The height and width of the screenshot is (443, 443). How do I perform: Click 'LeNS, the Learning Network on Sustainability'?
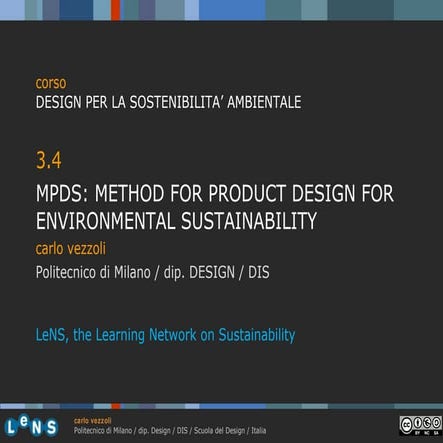coord(165,335)
